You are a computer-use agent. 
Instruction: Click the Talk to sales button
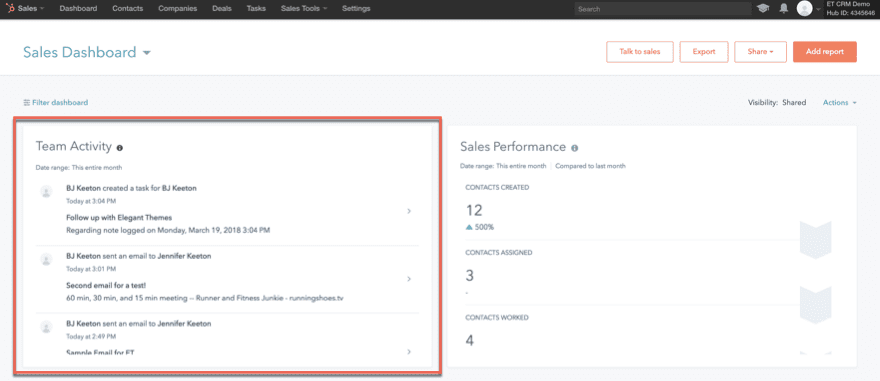coord(640,52)
